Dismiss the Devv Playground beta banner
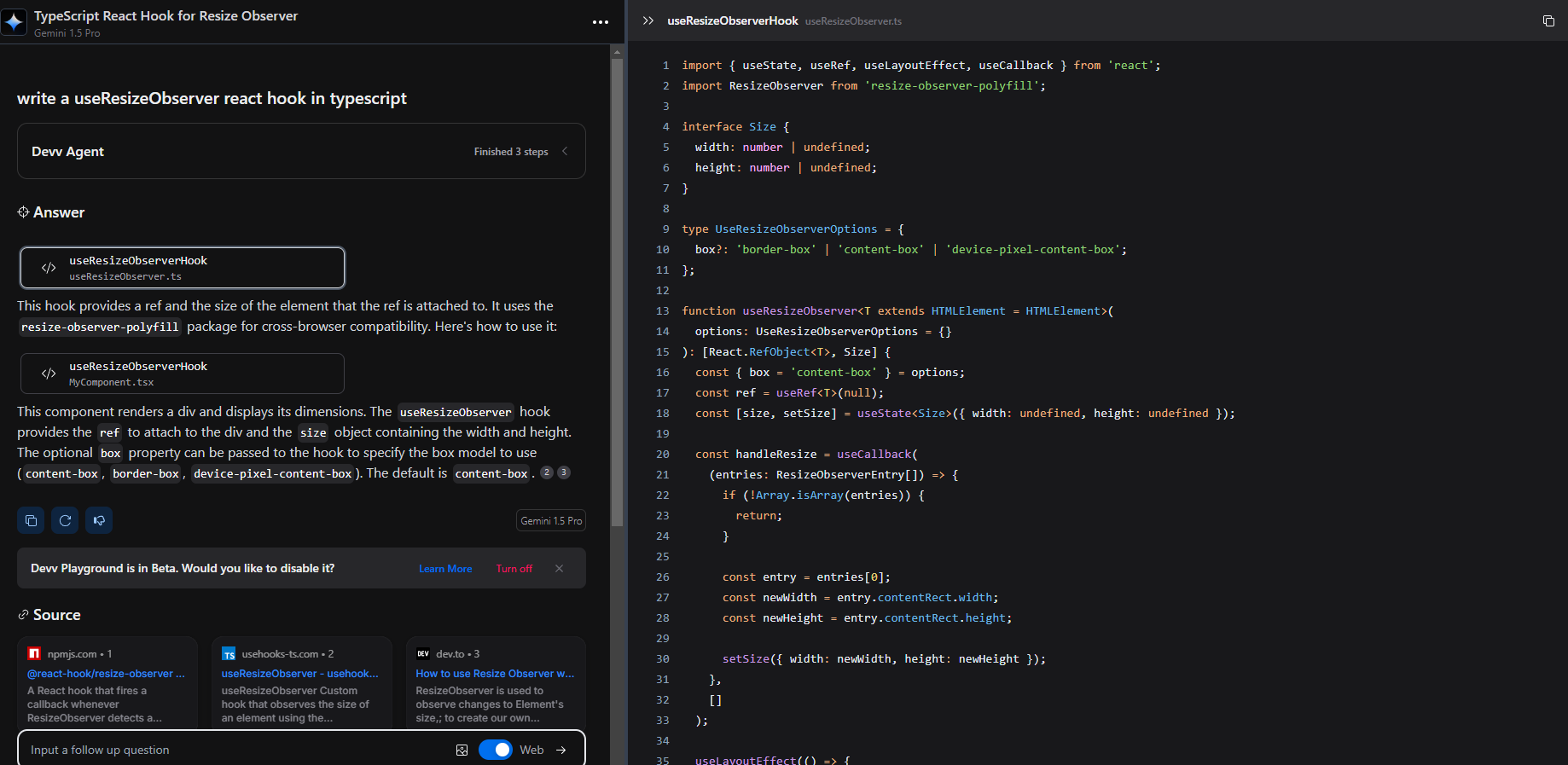The image size is (1568, 765). [559, 569]
